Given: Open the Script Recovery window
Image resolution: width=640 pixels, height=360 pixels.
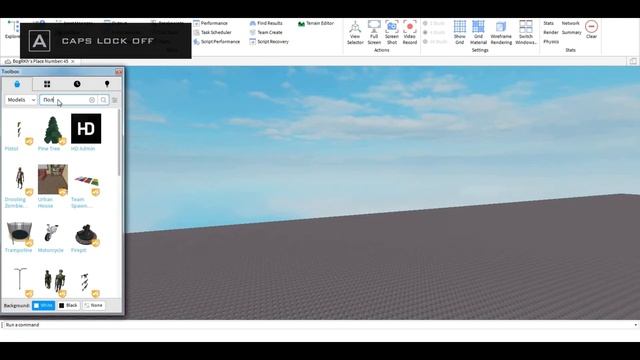Looking at the screenshot, I should tap(269, 42).
